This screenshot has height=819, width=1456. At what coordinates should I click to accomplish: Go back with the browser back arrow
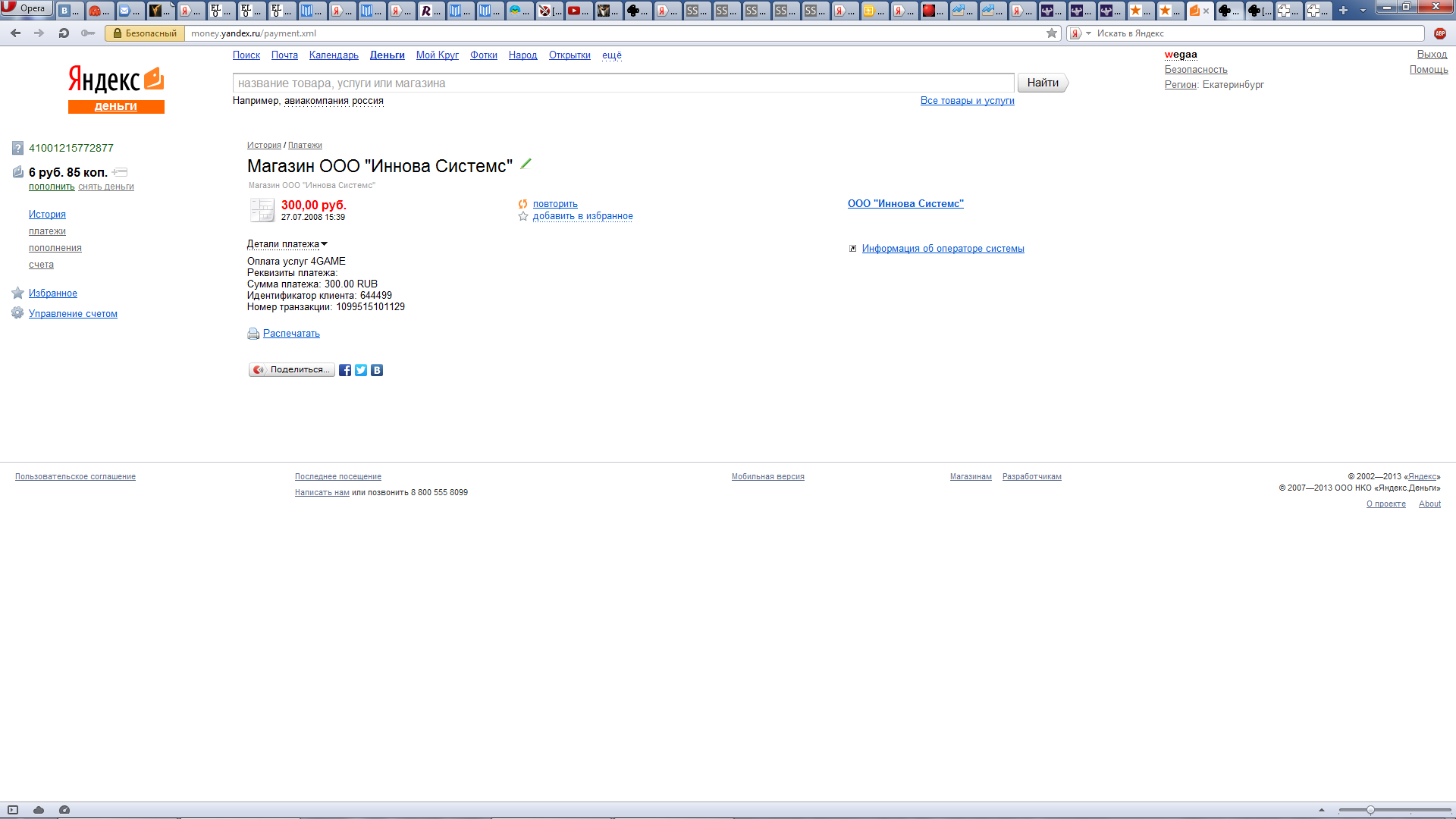click(15, 33)
